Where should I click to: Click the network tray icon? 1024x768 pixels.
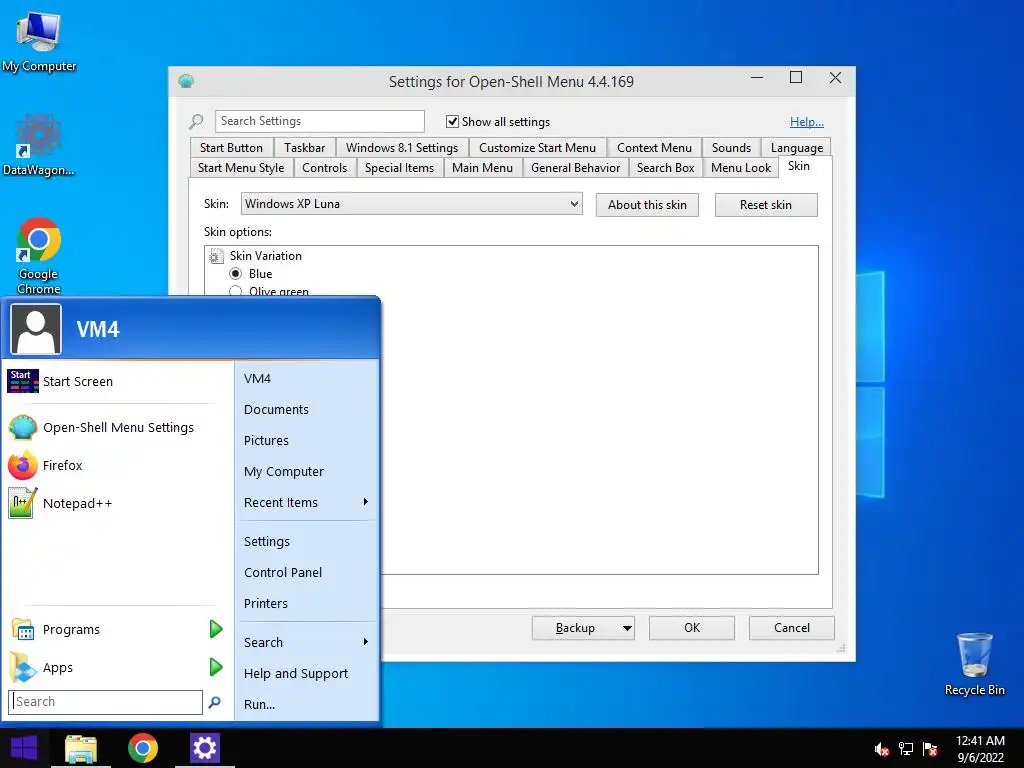tap(906, 749)
